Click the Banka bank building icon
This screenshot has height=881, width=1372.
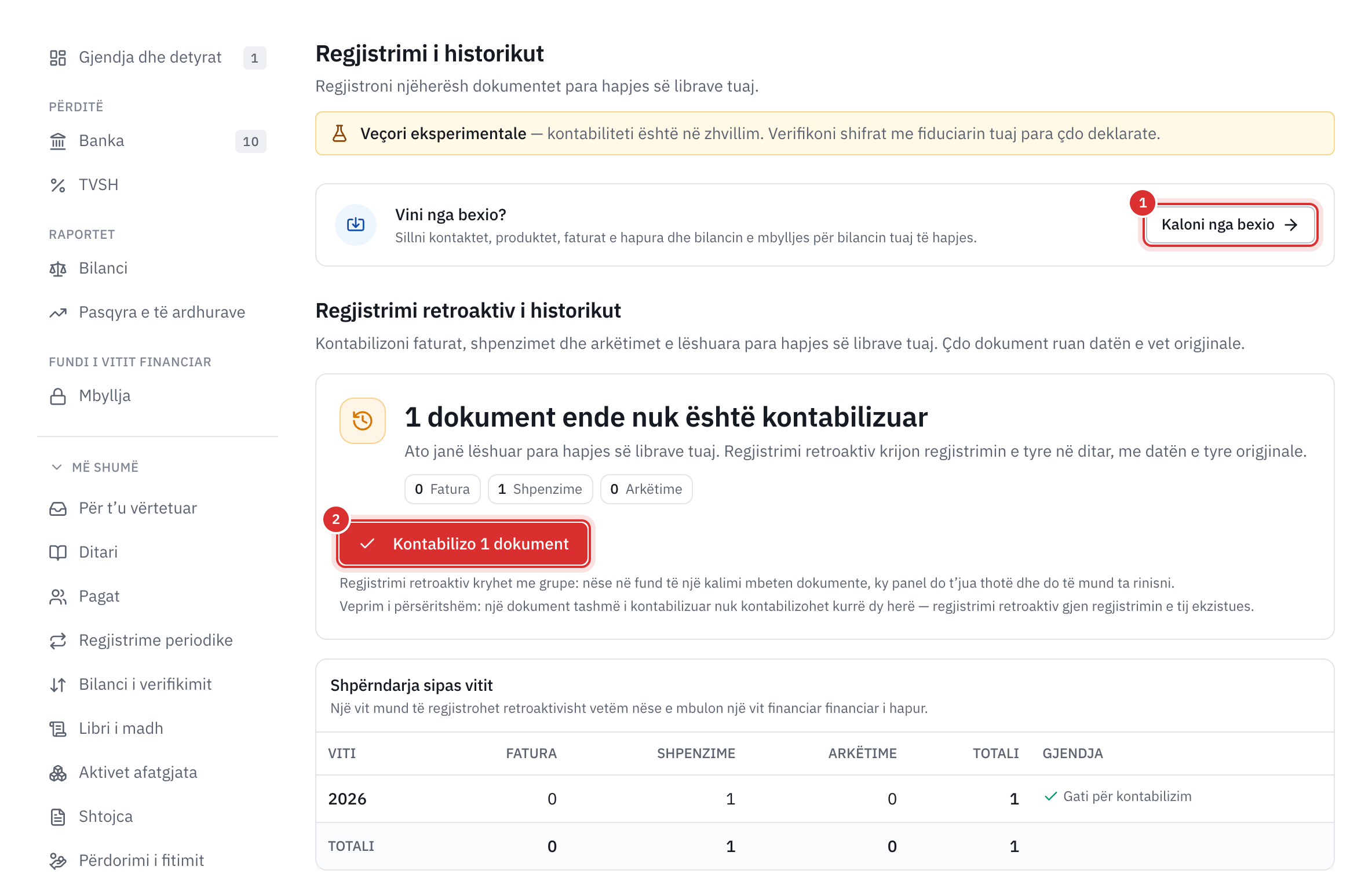[58, 141]
